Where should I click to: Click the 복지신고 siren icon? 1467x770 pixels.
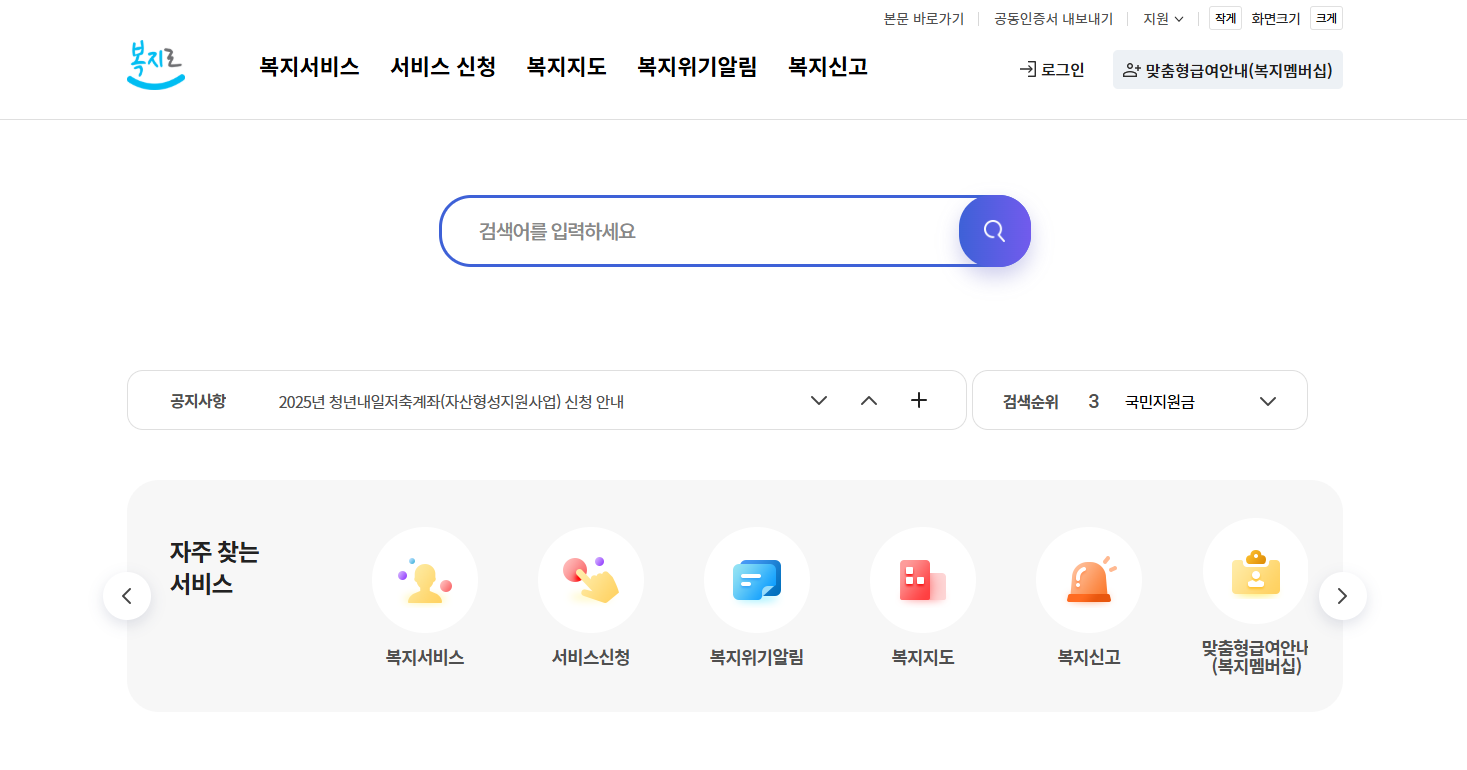coord(1089,579)
